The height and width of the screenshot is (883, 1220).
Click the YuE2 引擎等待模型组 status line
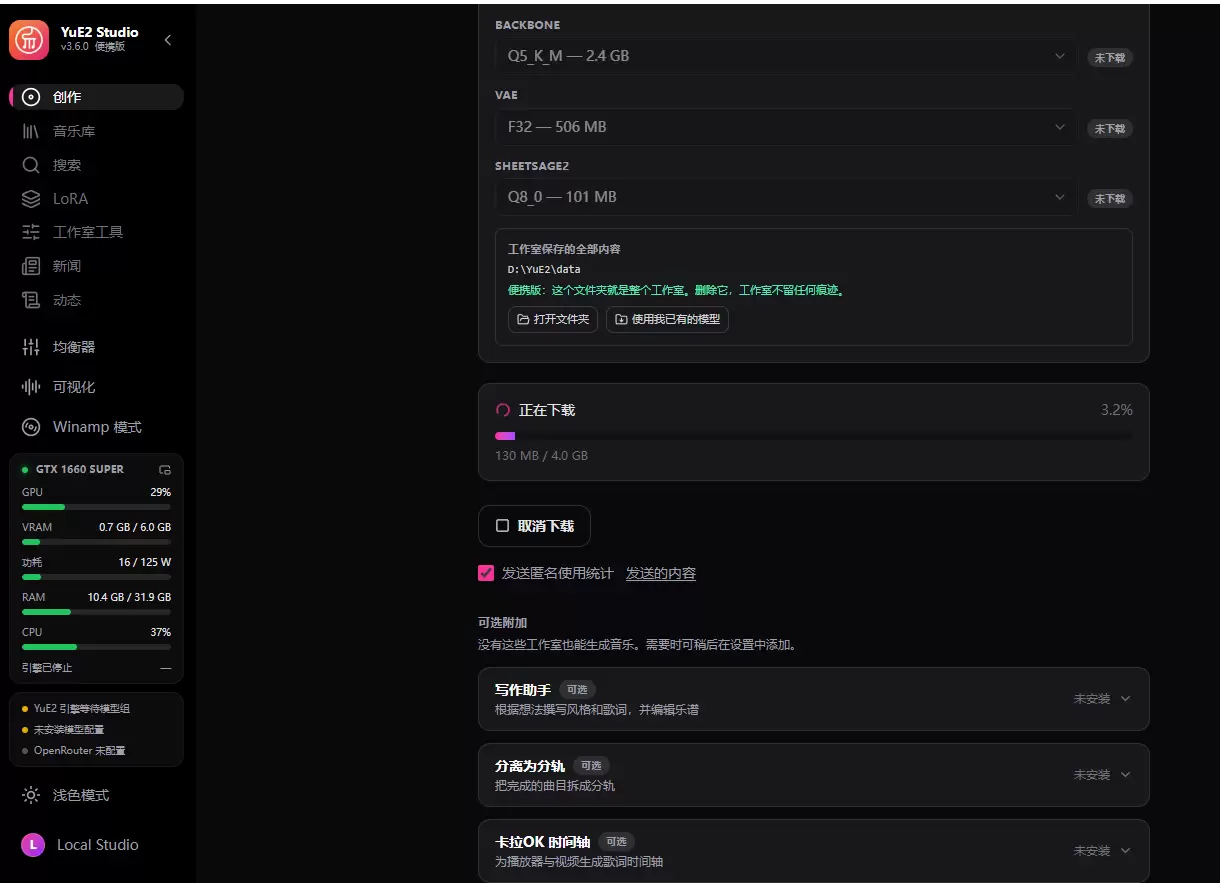point(82,708)
